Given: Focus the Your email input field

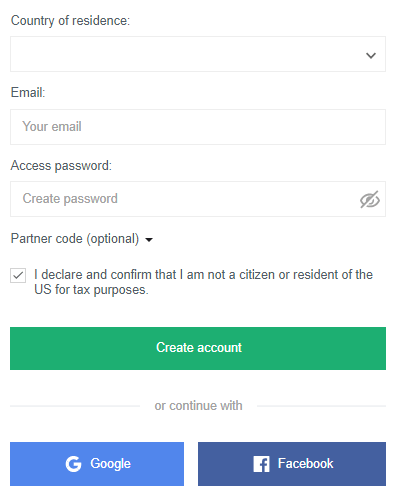Looking at the screenshot, I should [198, 127].
